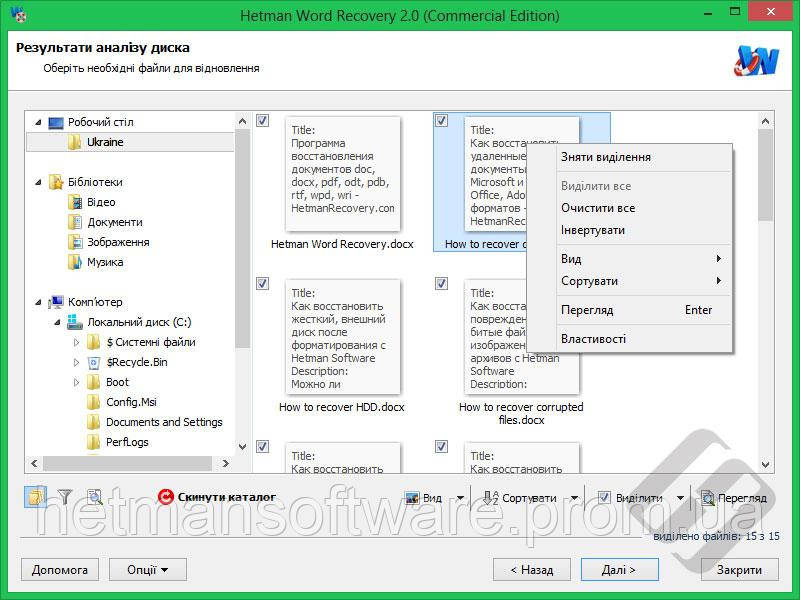Screen dimensions: 800x600
Task: Choose Перегляд in context menu
Action: 630,310
